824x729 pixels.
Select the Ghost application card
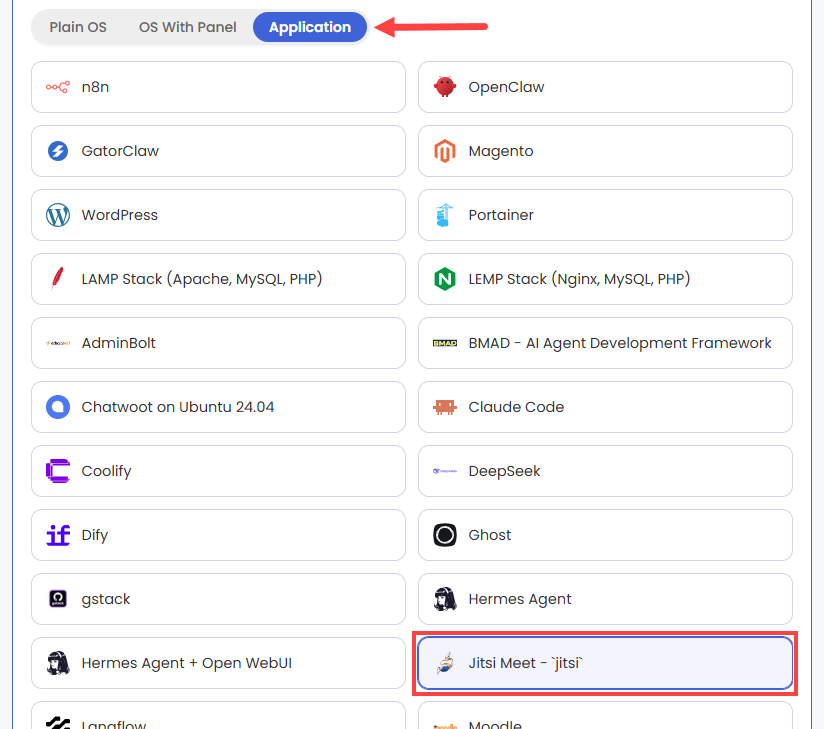[605, 535]
